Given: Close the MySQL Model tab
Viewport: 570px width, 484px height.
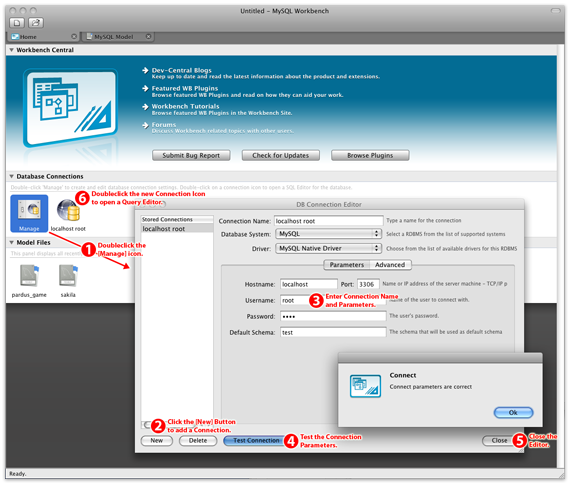Looking at the screenshot, I should coord(148,37).
